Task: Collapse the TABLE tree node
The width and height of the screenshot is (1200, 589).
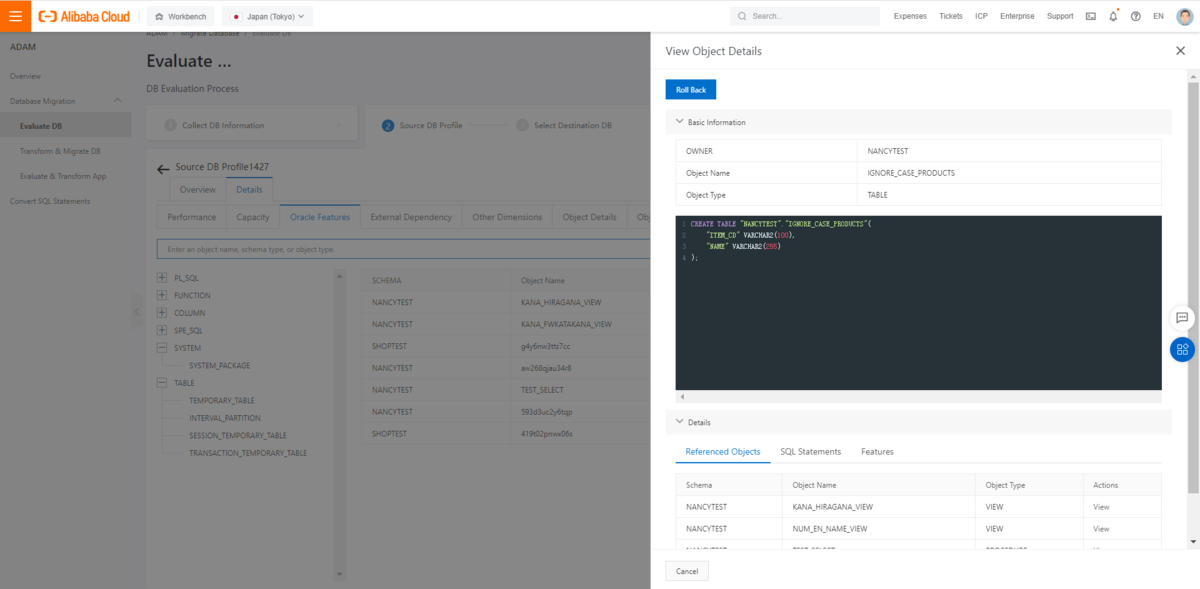Action: [x=162, y=382]
